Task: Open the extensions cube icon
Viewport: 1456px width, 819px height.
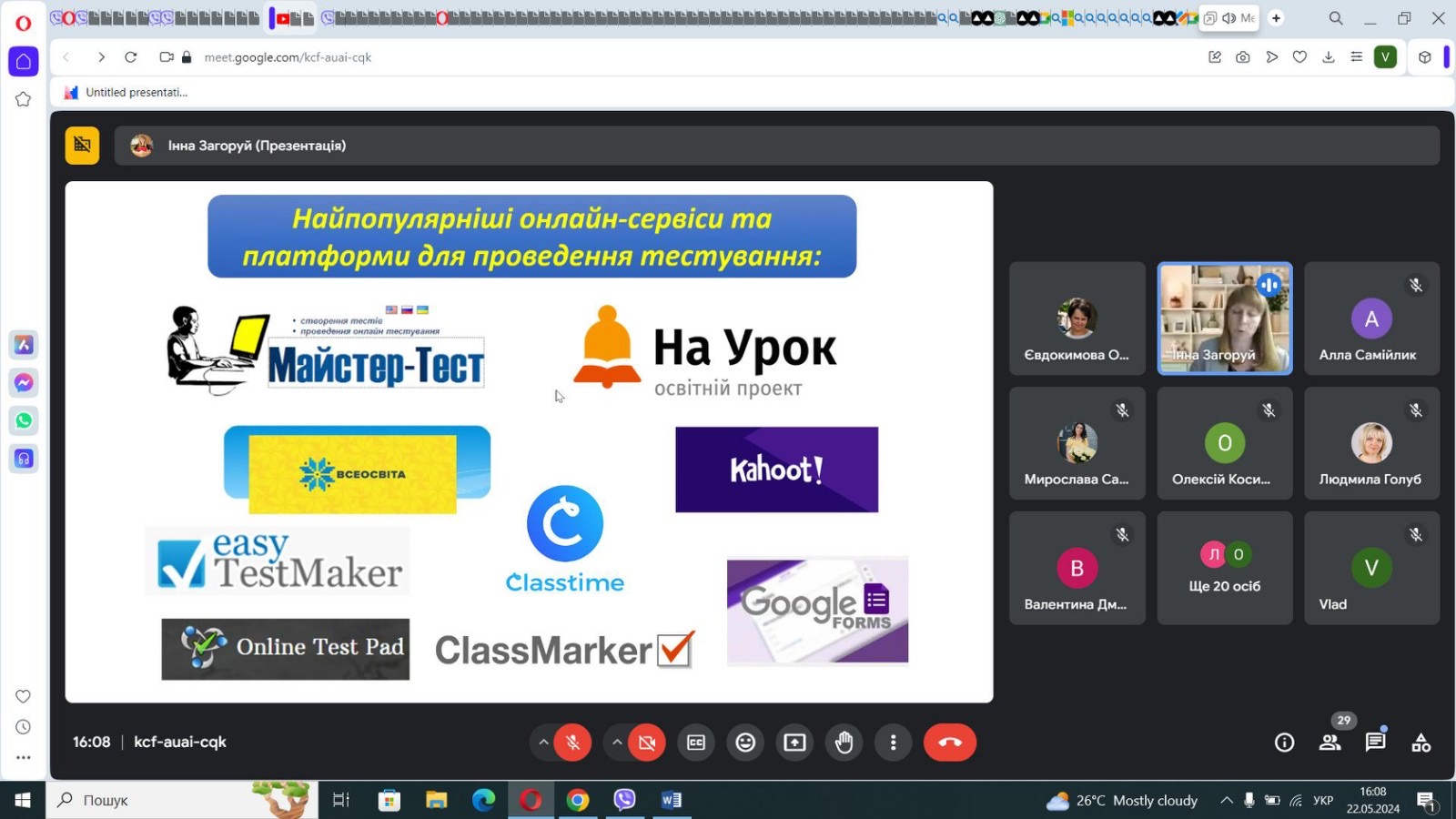Action: (x=1425, y=57)
